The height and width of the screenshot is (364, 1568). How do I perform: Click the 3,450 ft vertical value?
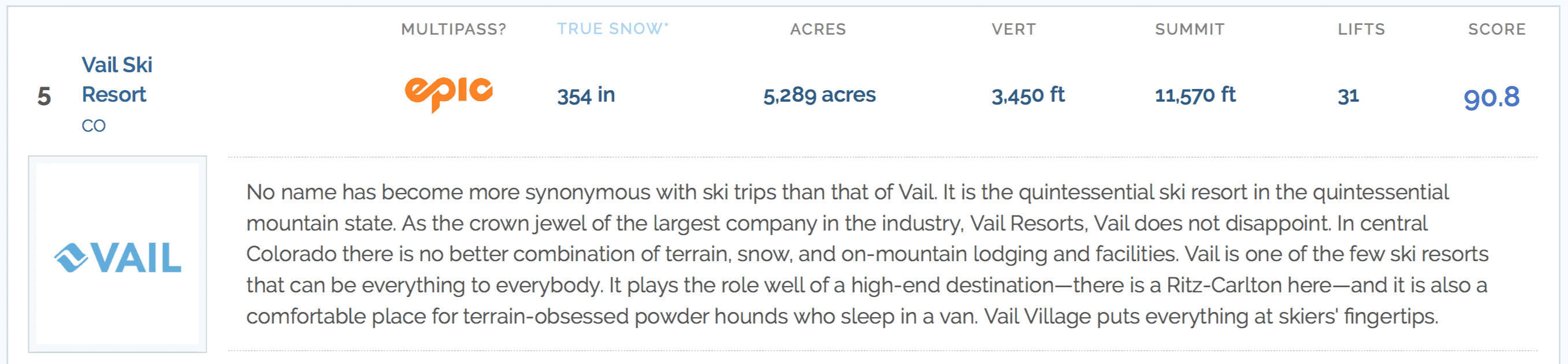pos(1028,95)
